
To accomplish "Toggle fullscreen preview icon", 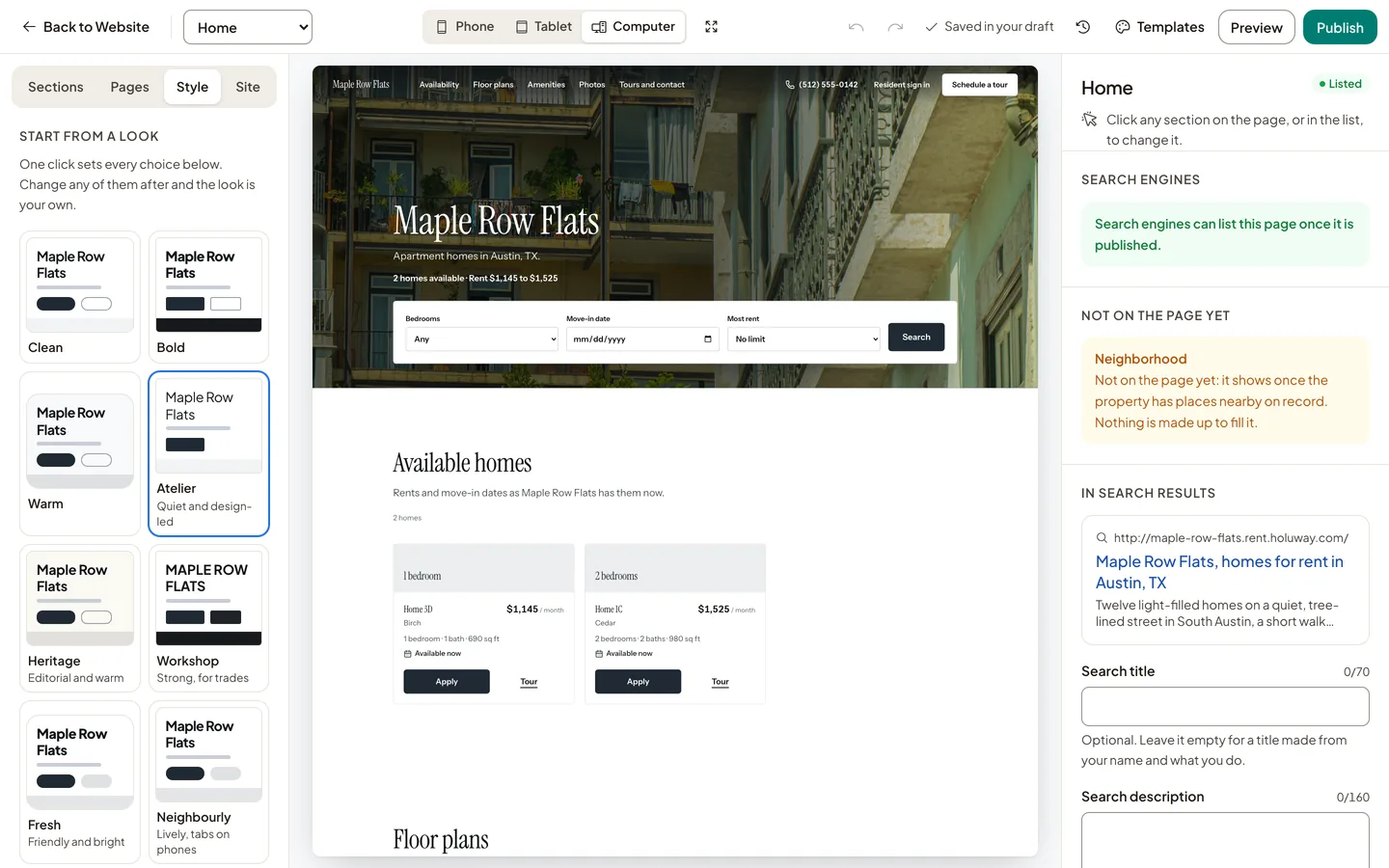I will (x=711, y=27).
